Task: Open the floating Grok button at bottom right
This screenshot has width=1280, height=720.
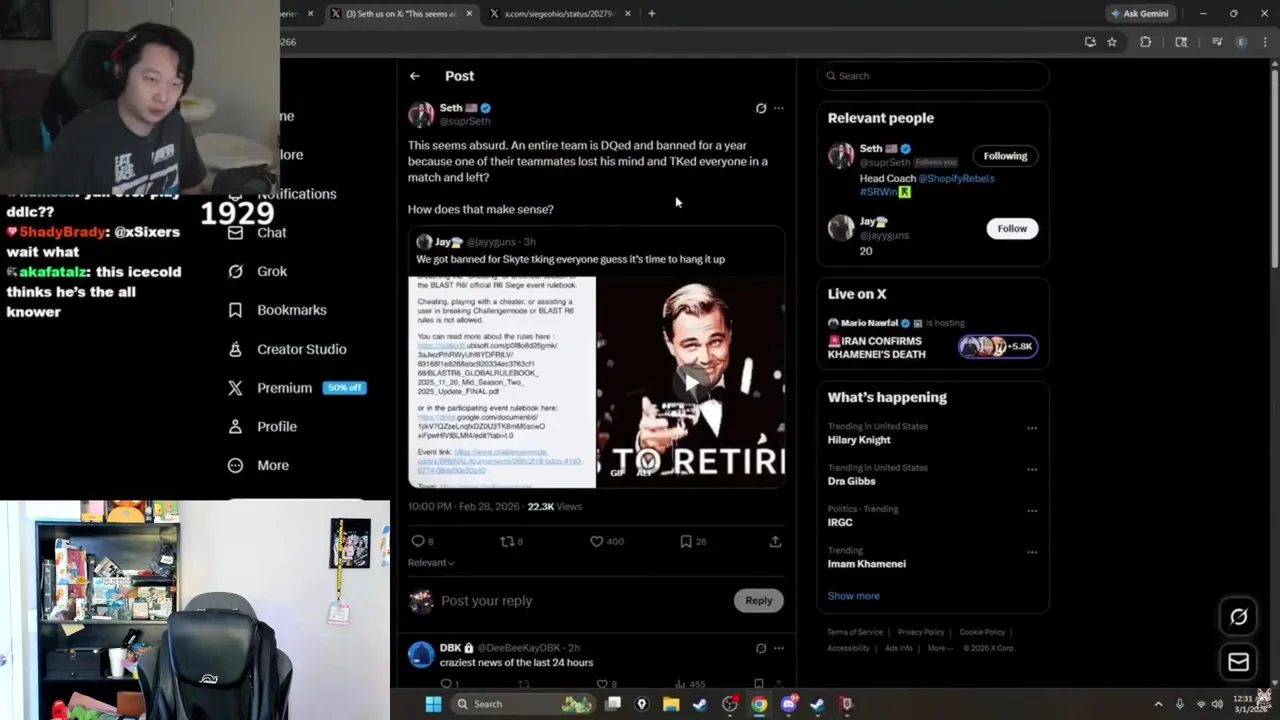Action: [x=1238, y=617]
